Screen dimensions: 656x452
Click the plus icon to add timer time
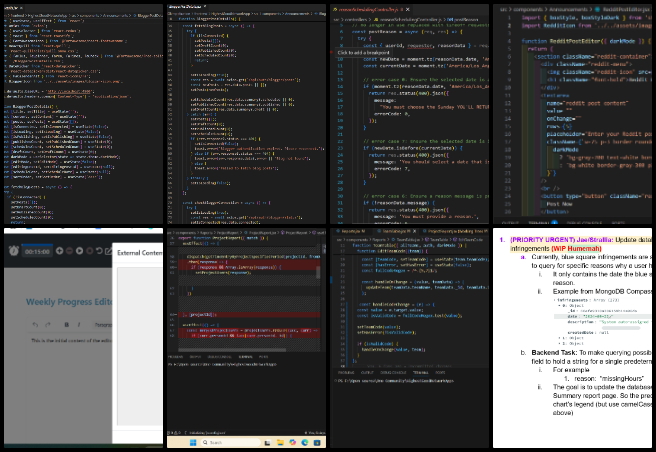(x=59, y=251)
